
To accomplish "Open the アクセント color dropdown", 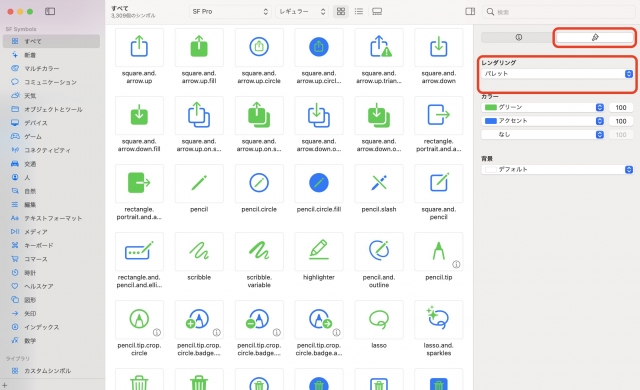I will (543, 121).
